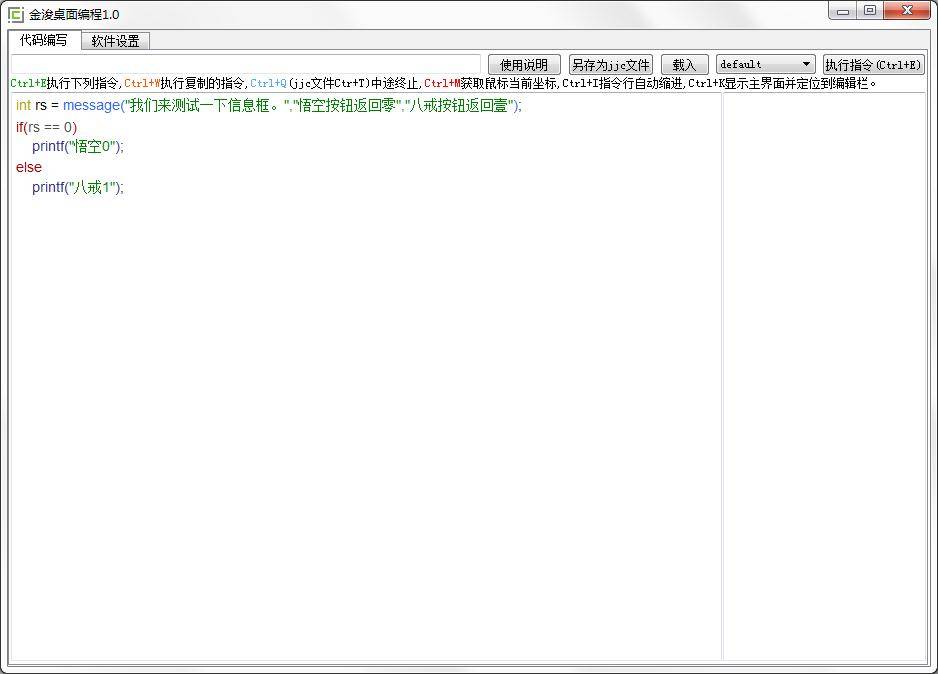Click the 'default' combo box text
The image size is (938, 674).
(756, 65)
